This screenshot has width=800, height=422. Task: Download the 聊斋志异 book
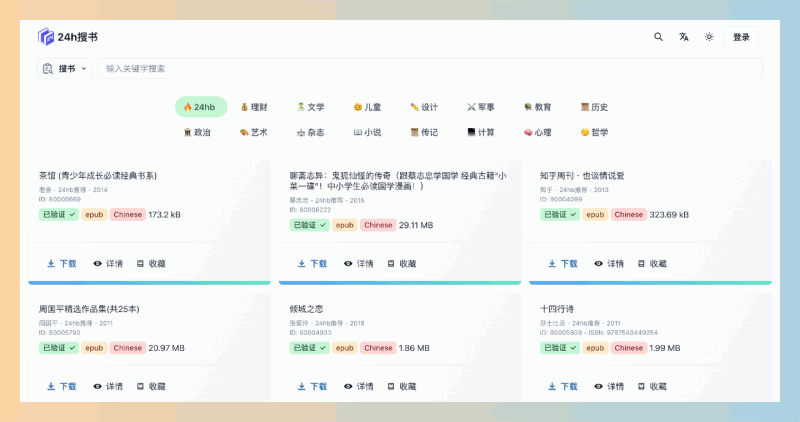pos(312,264)
